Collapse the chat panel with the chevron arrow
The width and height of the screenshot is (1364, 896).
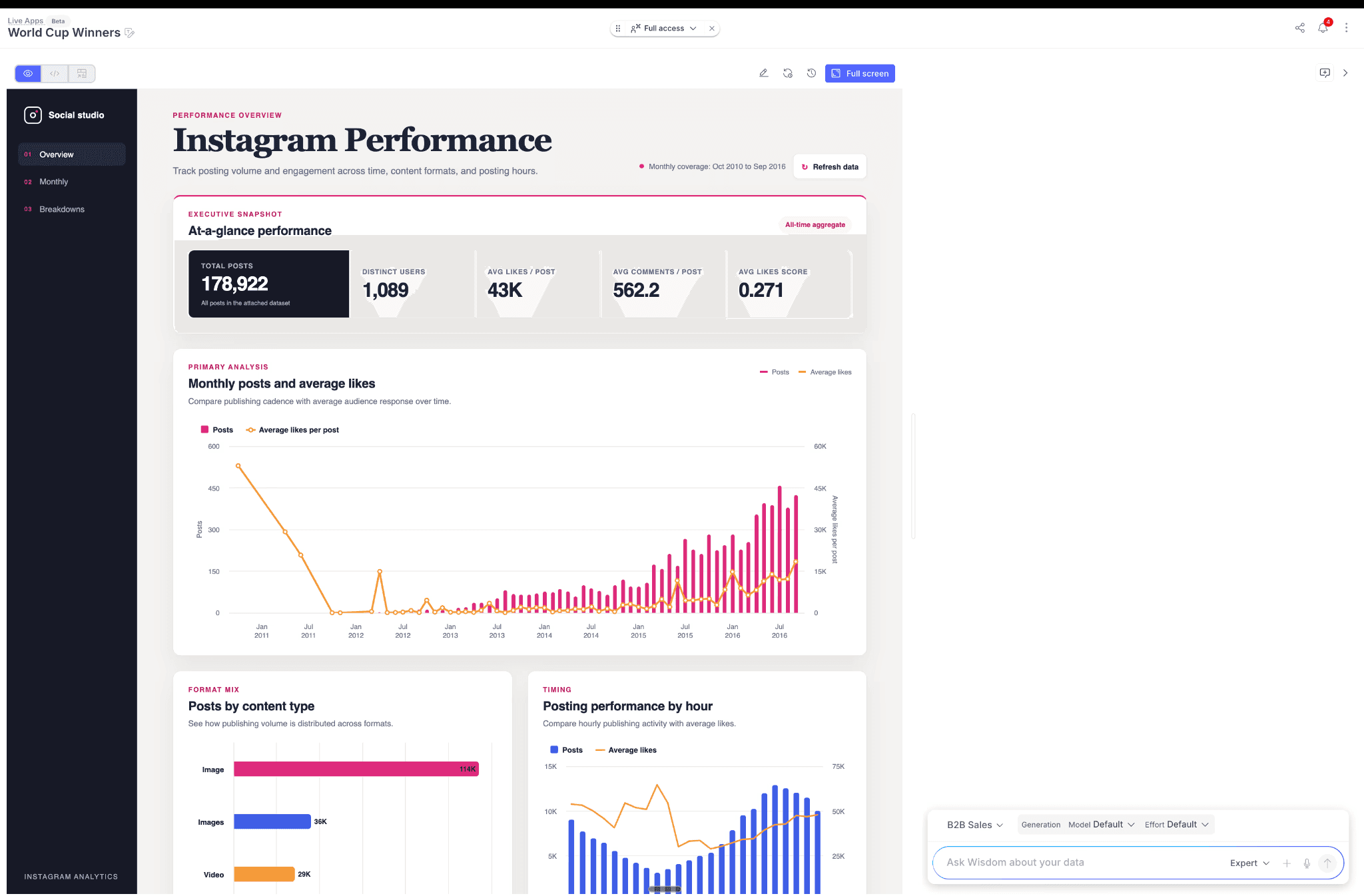click(1345, 73)
